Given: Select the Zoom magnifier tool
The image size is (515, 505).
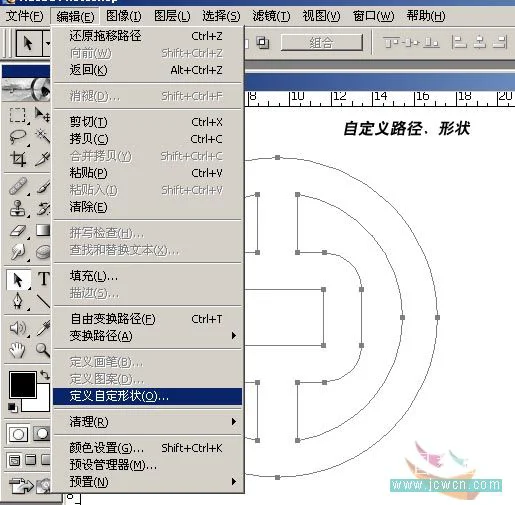Looking at the screenshot, I should [x=42, y=350].
